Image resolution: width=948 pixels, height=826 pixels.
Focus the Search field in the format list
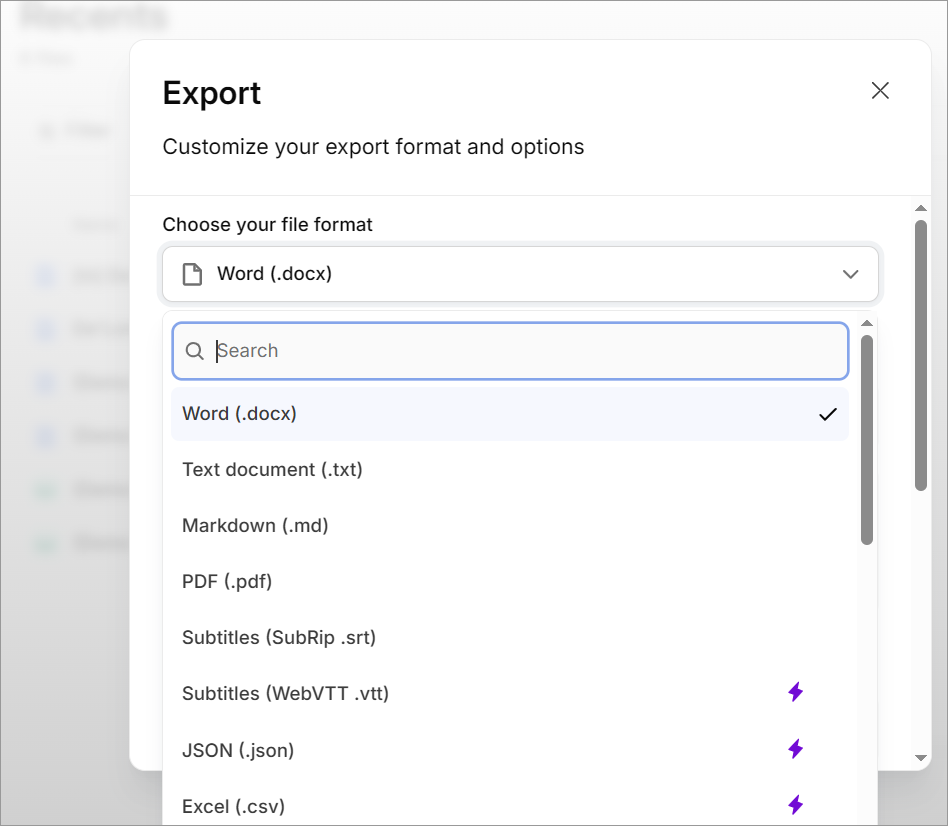(510, 351)
